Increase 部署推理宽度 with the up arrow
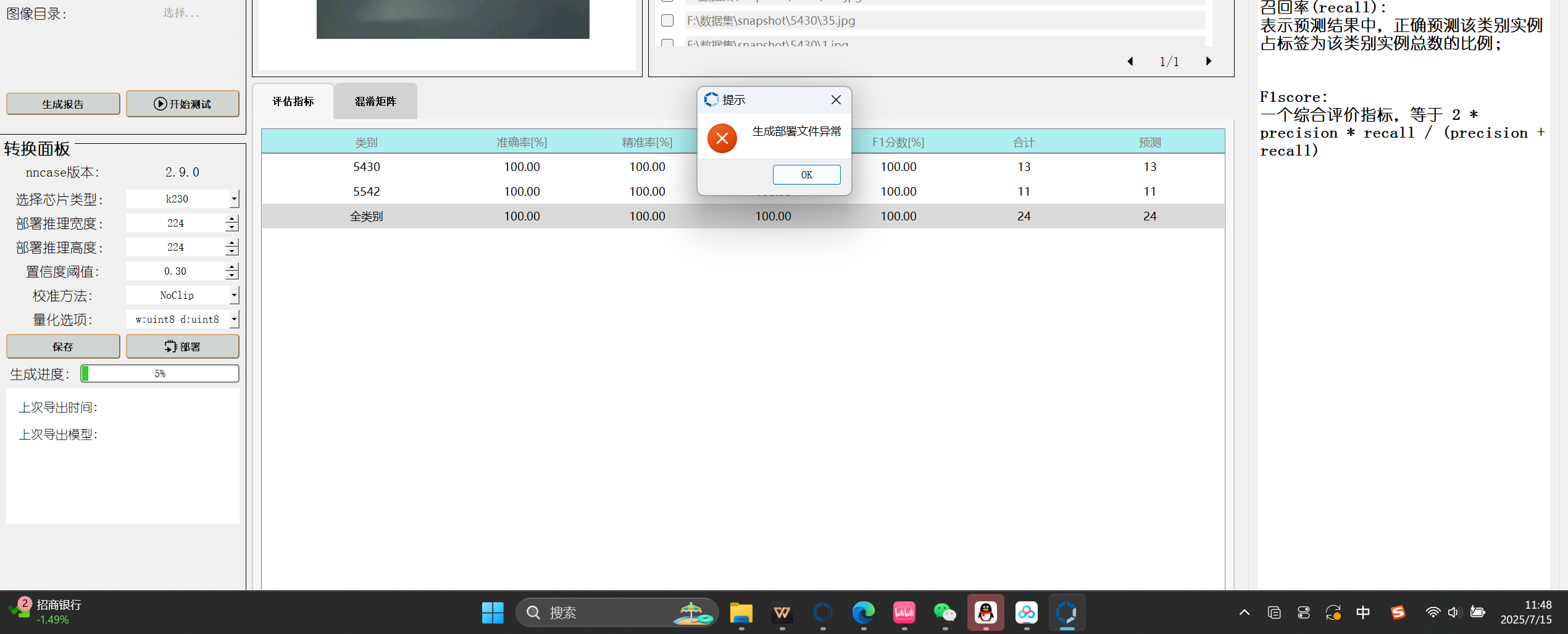Image resolution: width=1568 pixels, height=634 pixels. (x=232, y=219)
